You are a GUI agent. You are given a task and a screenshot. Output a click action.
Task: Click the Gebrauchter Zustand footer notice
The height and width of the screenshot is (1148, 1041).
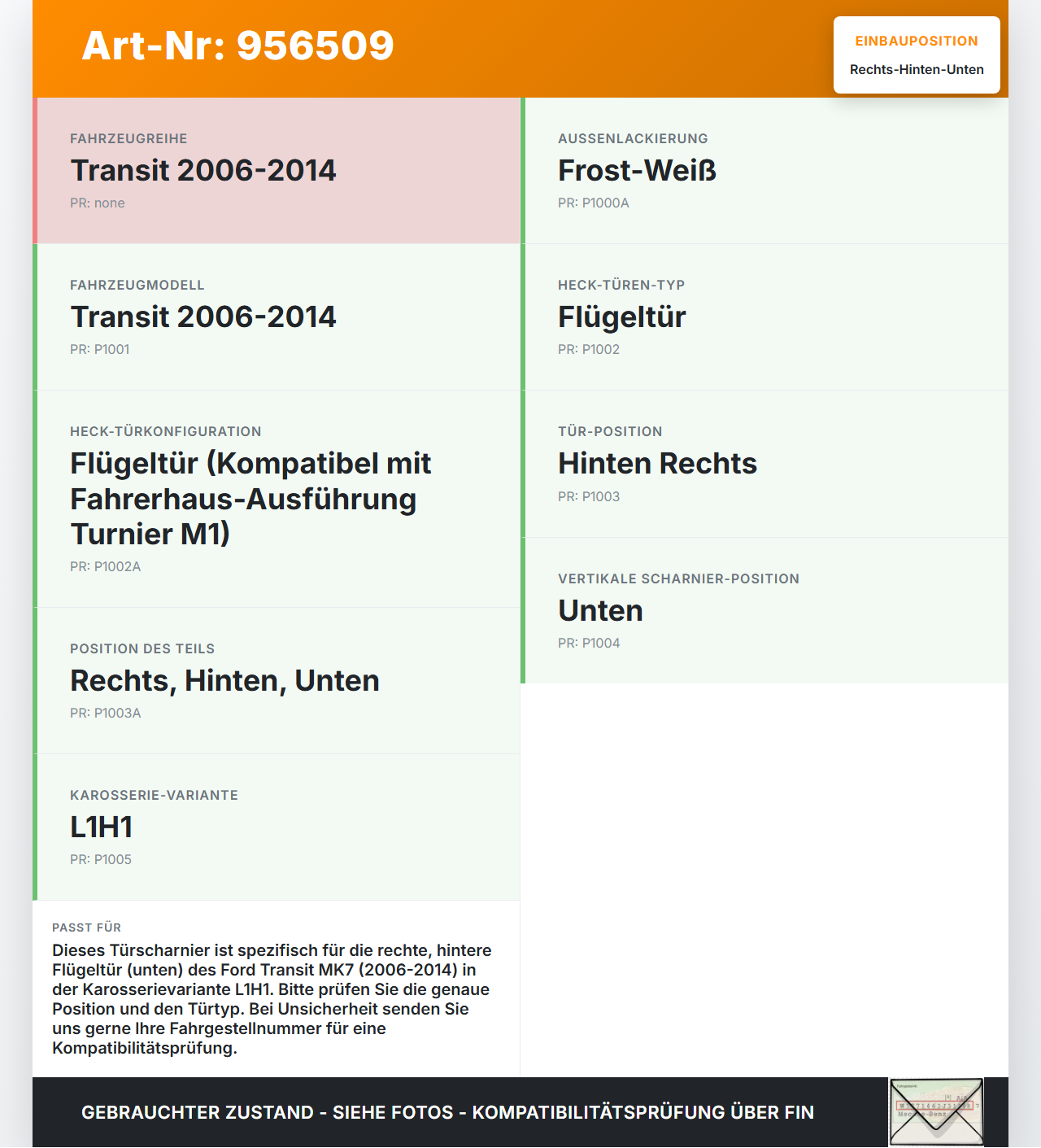pos(447,1113)
